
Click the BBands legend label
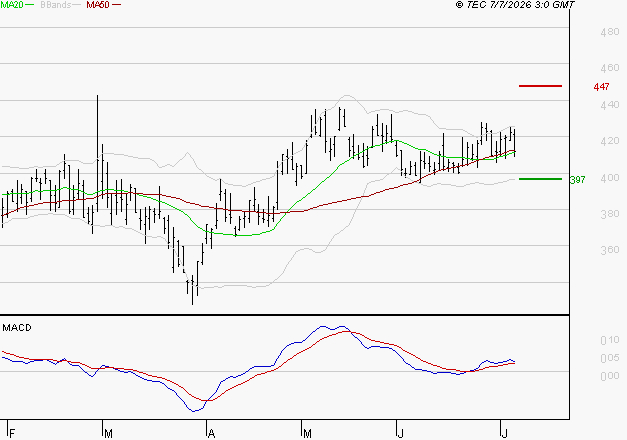(56, 5)
